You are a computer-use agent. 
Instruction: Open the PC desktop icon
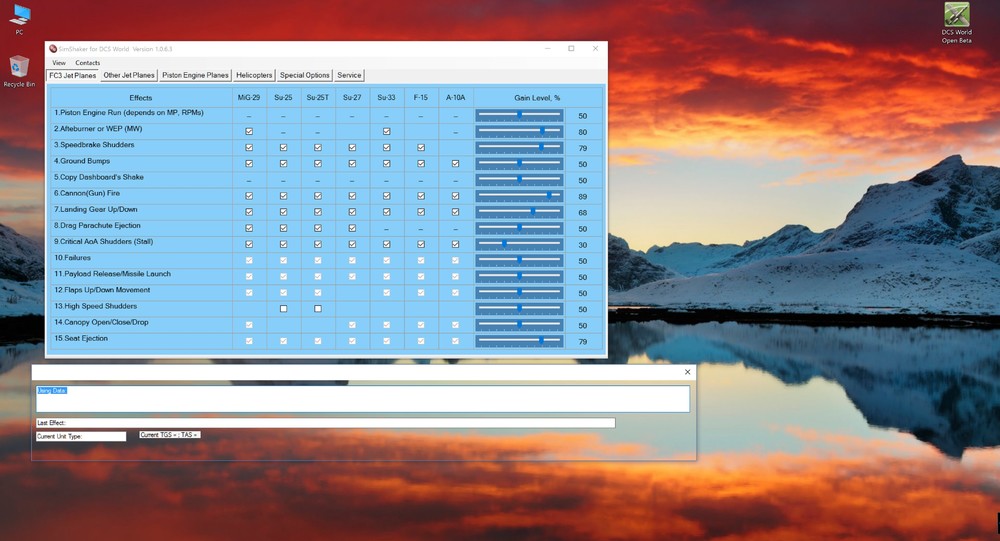(x=20, y=19)
